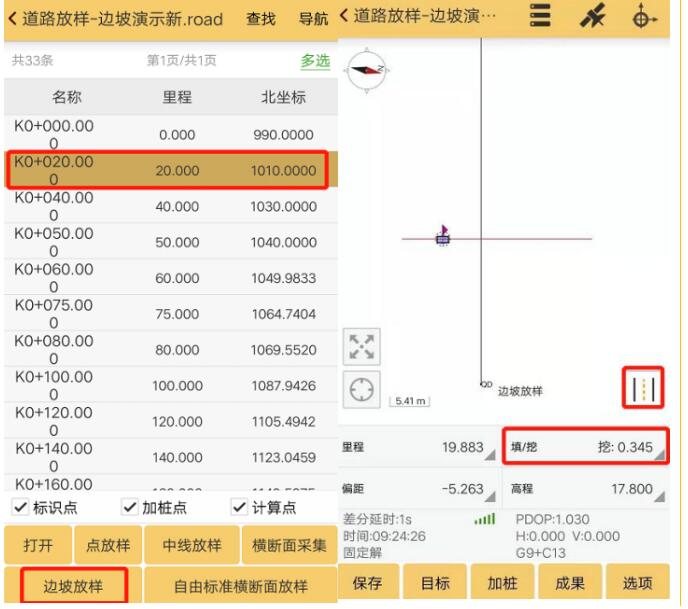Center map on current position
Image resolution: width=688 pixels, height=609 pixels.
point(362,390)
